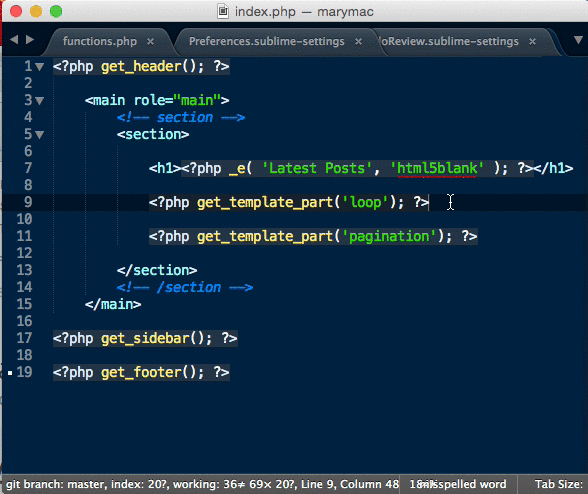Close the window with the red button
Viewport: 588px width, 494px height.
point(16,11)
